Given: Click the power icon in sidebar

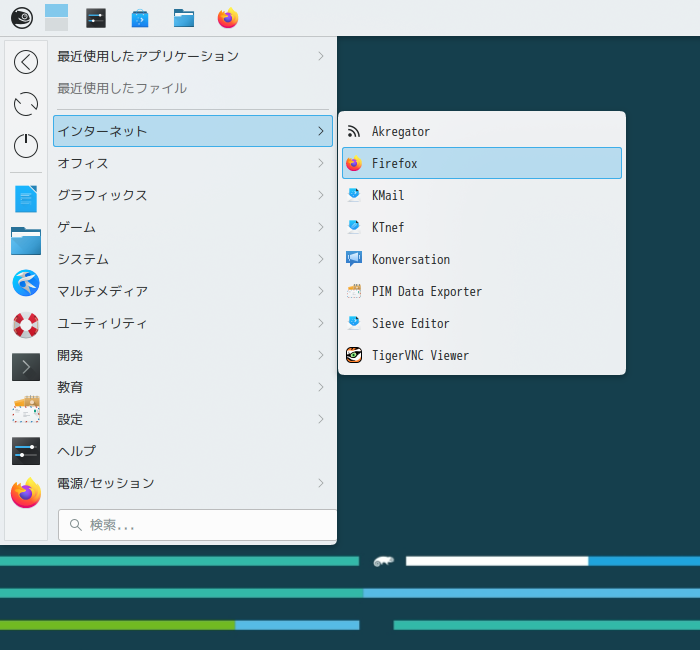Looking at the screenshot, I should tap(26, 146).
